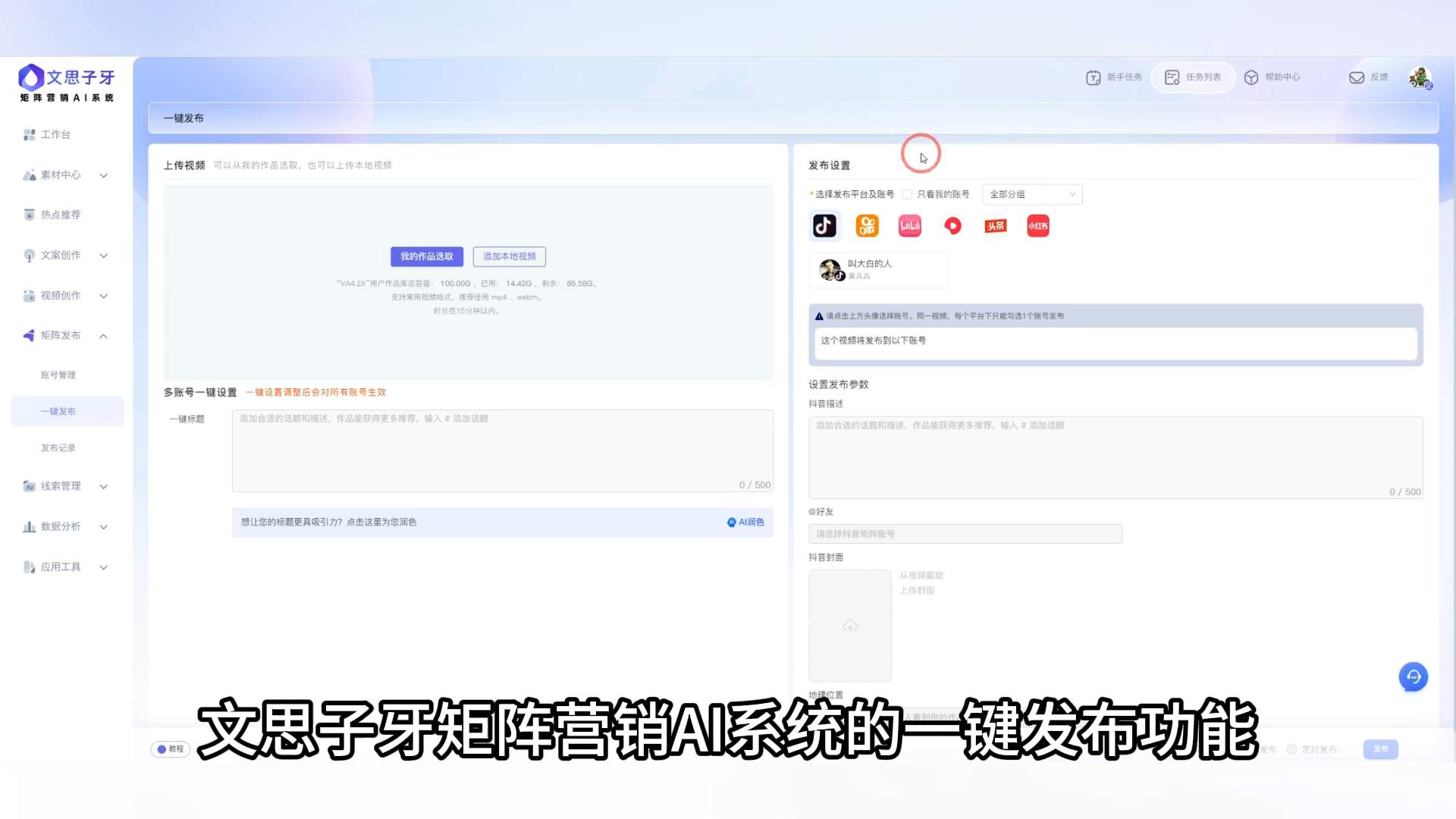
Task: Select the Toutiao (头条) platform icon
Action: coord(995,225)
